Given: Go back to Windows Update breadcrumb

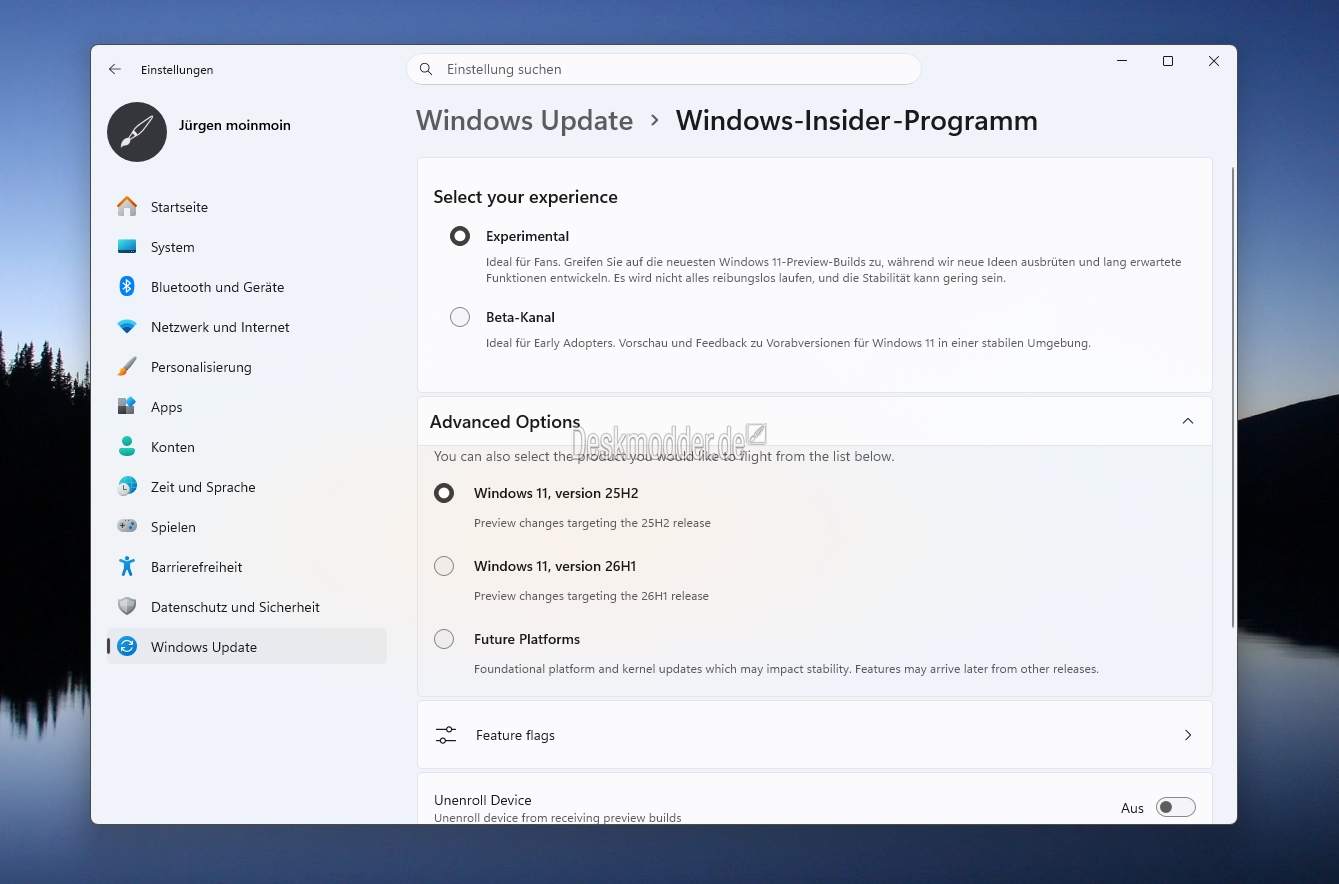Looking at the screenshot, I should click(524, 121).
